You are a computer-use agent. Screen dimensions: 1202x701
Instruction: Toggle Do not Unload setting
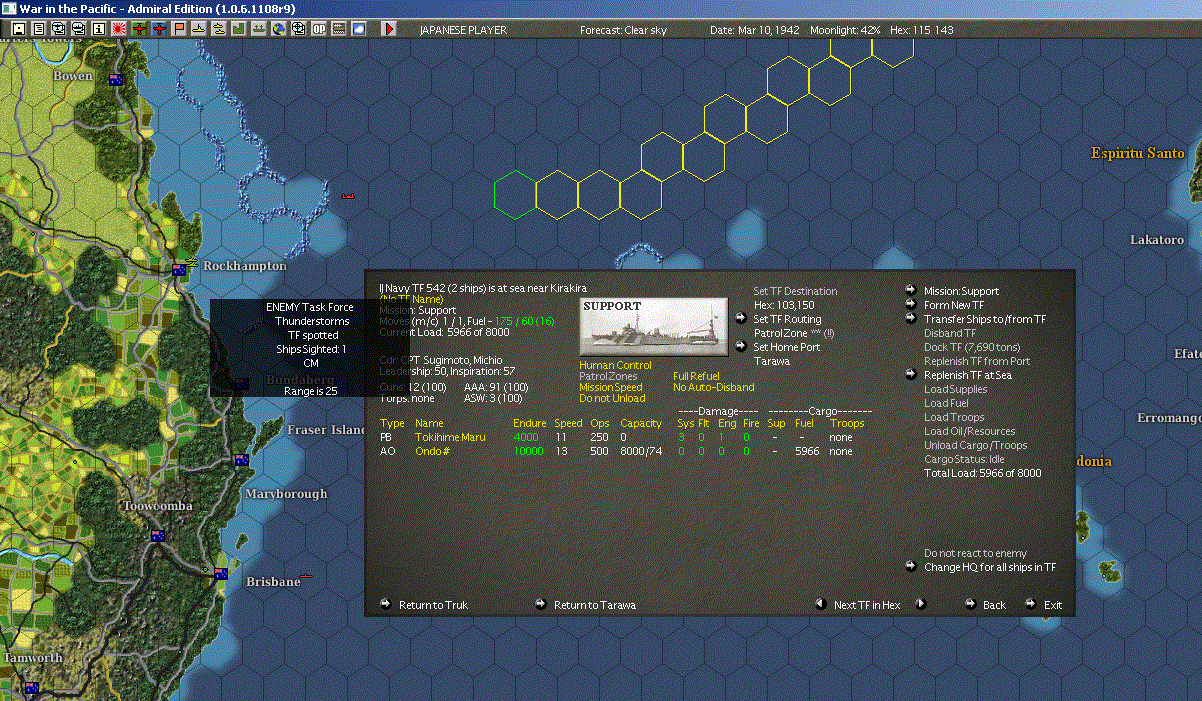point(612,398)
